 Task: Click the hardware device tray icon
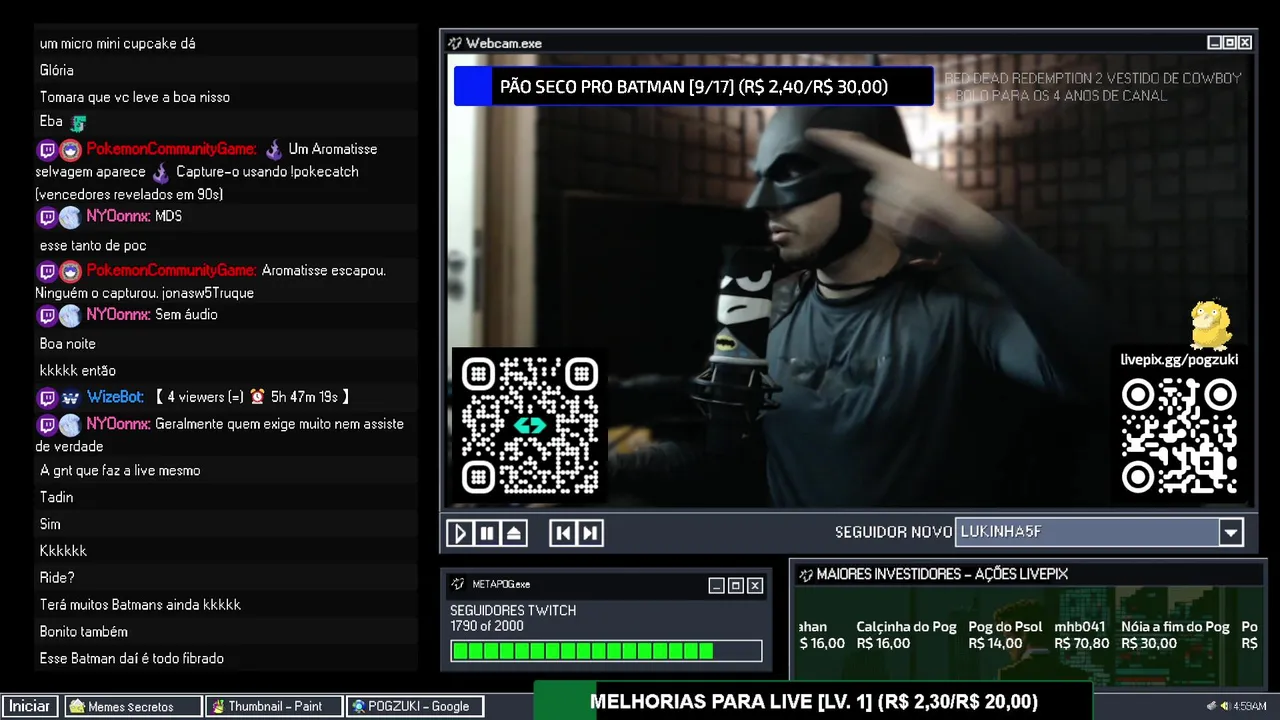1211,706
